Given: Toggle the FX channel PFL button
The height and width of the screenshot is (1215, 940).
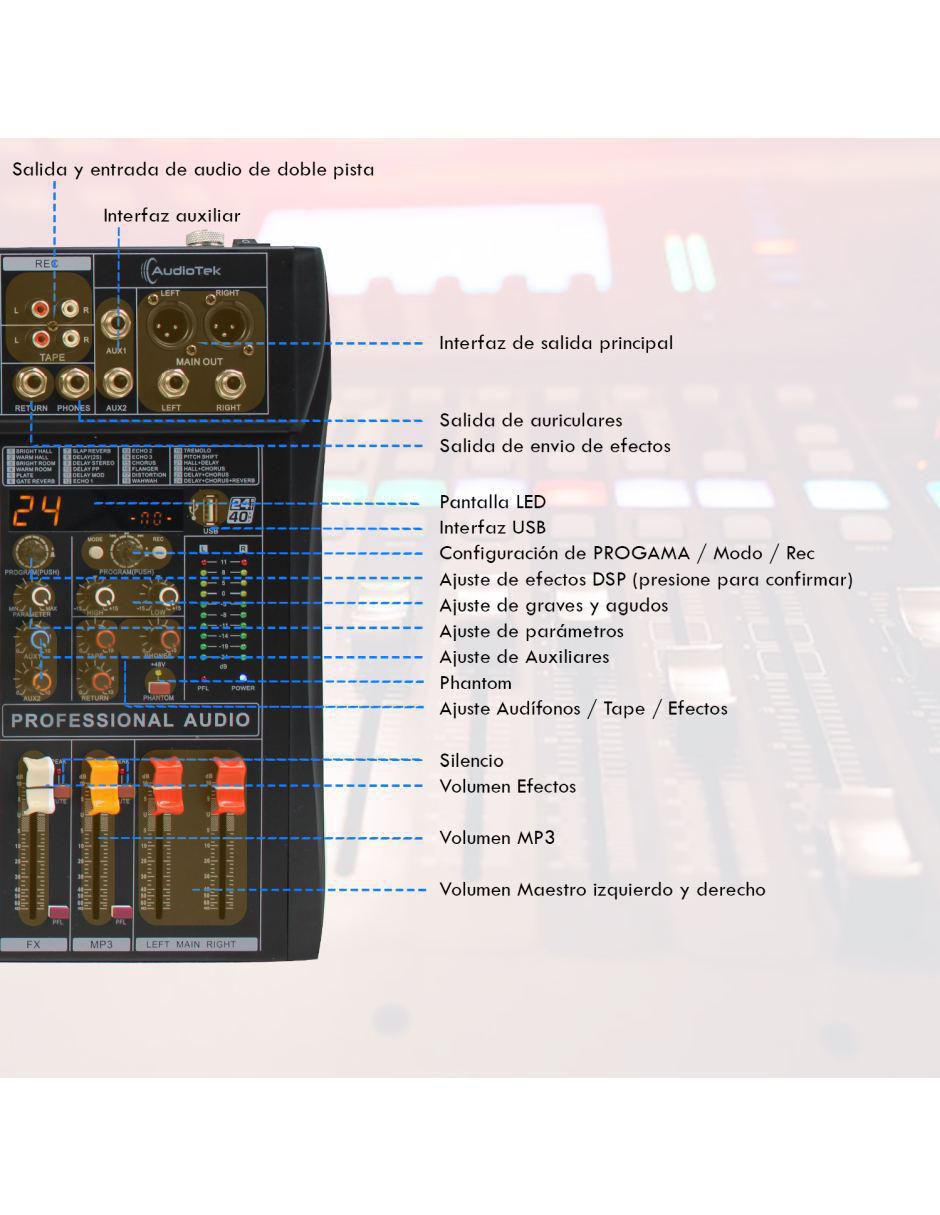Looking at the screenshot, I should click(x=58, y=911).
